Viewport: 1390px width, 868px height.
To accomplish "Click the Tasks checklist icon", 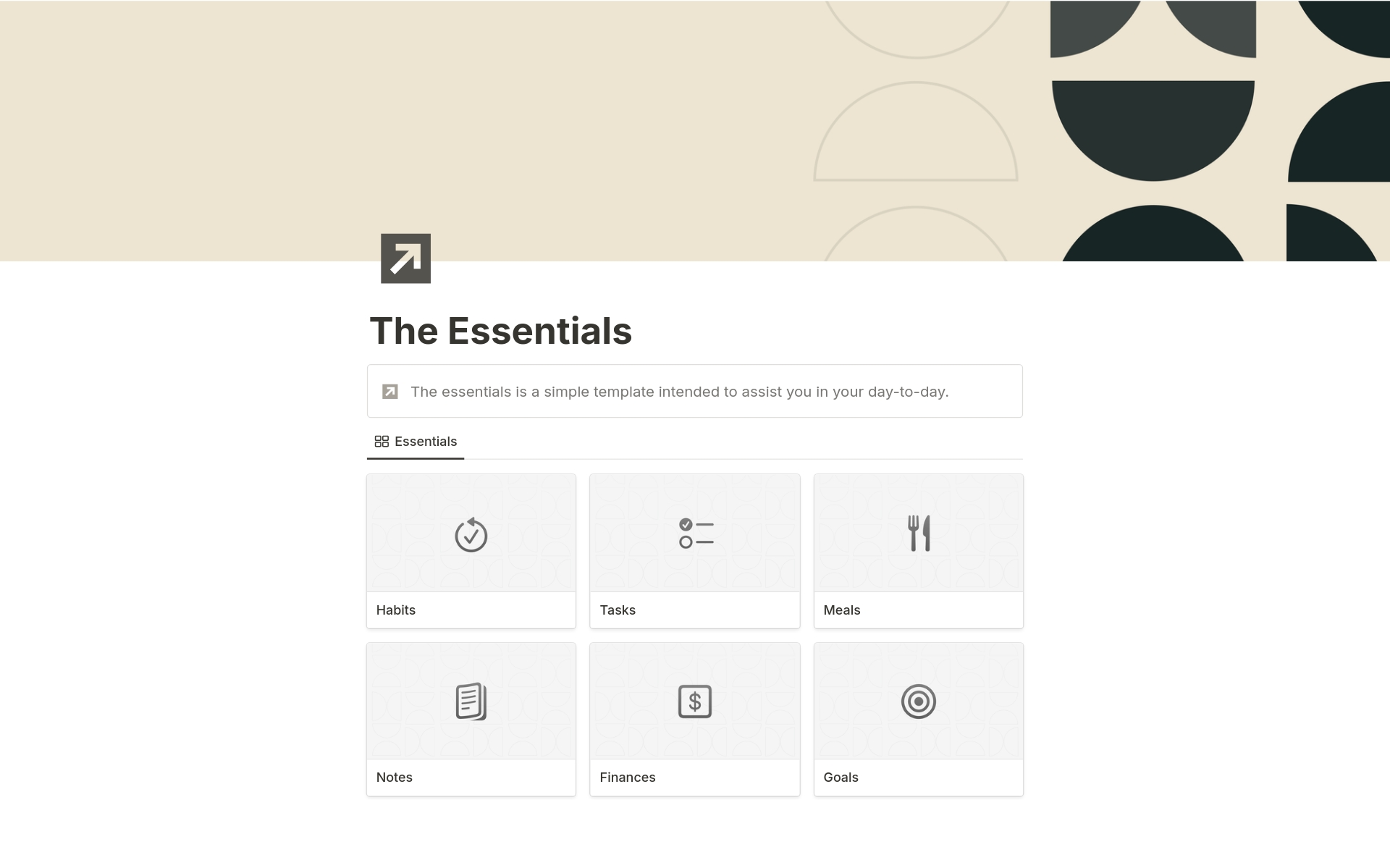I will [694, 533].
